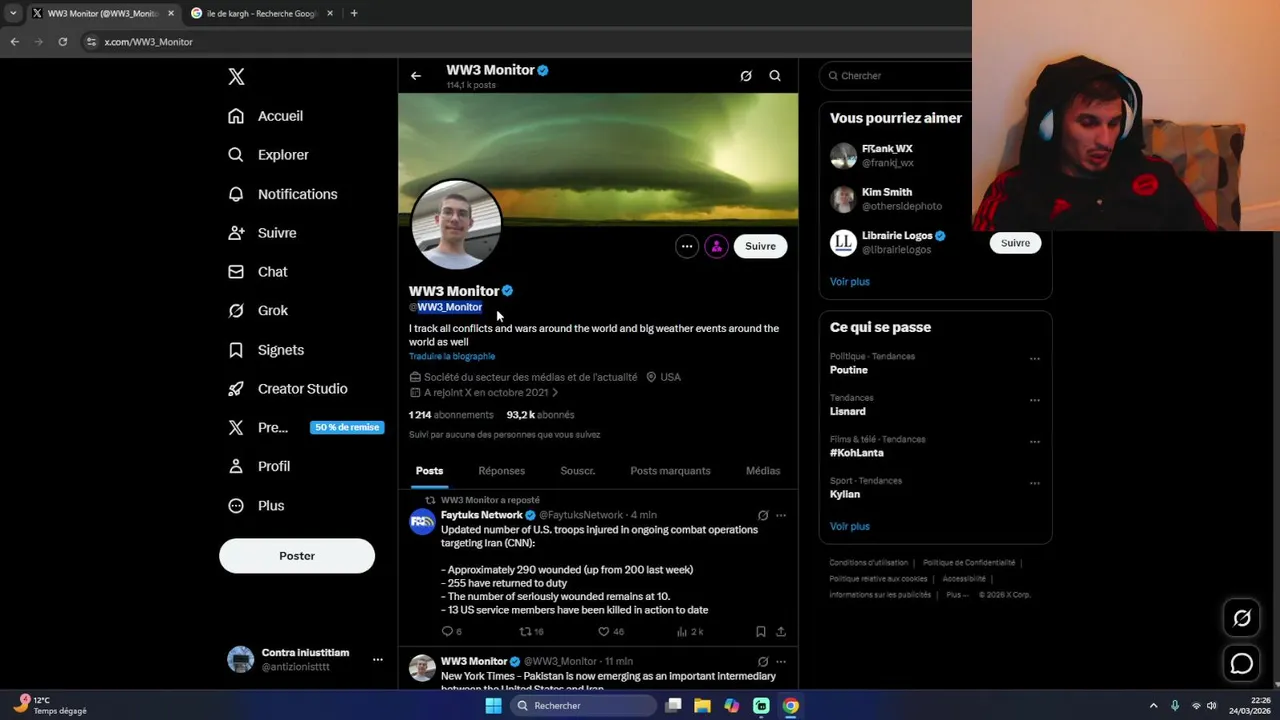Open more menu on Faytuks Network post
The width and height of the screenshot is (1280, 720).
(x=781, y=516)
